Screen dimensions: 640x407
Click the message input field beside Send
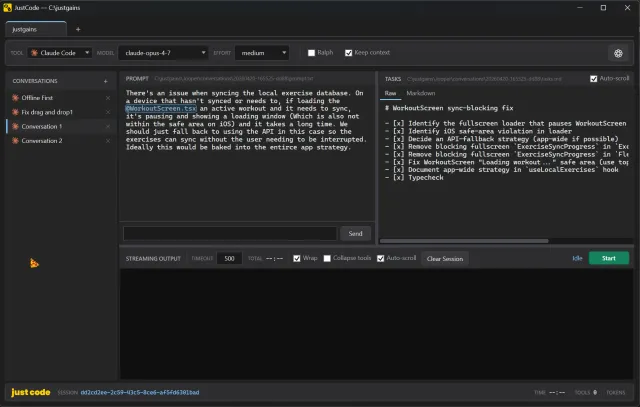230,234
